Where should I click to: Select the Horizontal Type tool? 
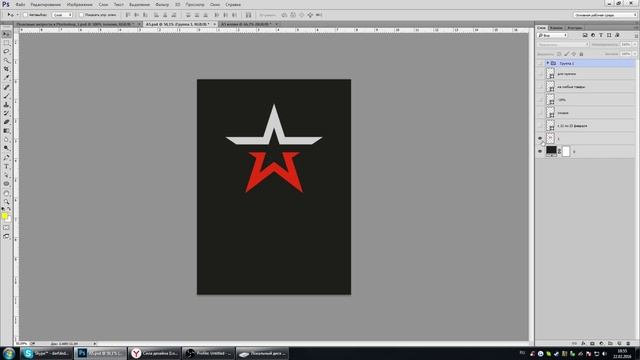[x=6, y=167]
